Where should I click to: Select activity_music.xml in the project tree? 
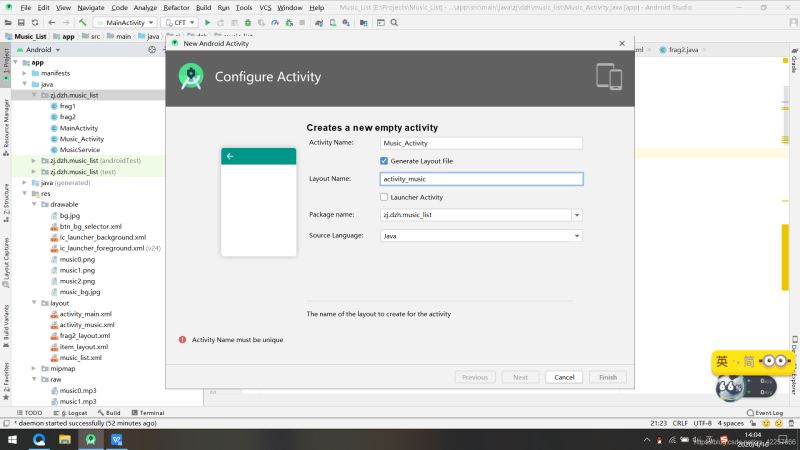86,325
